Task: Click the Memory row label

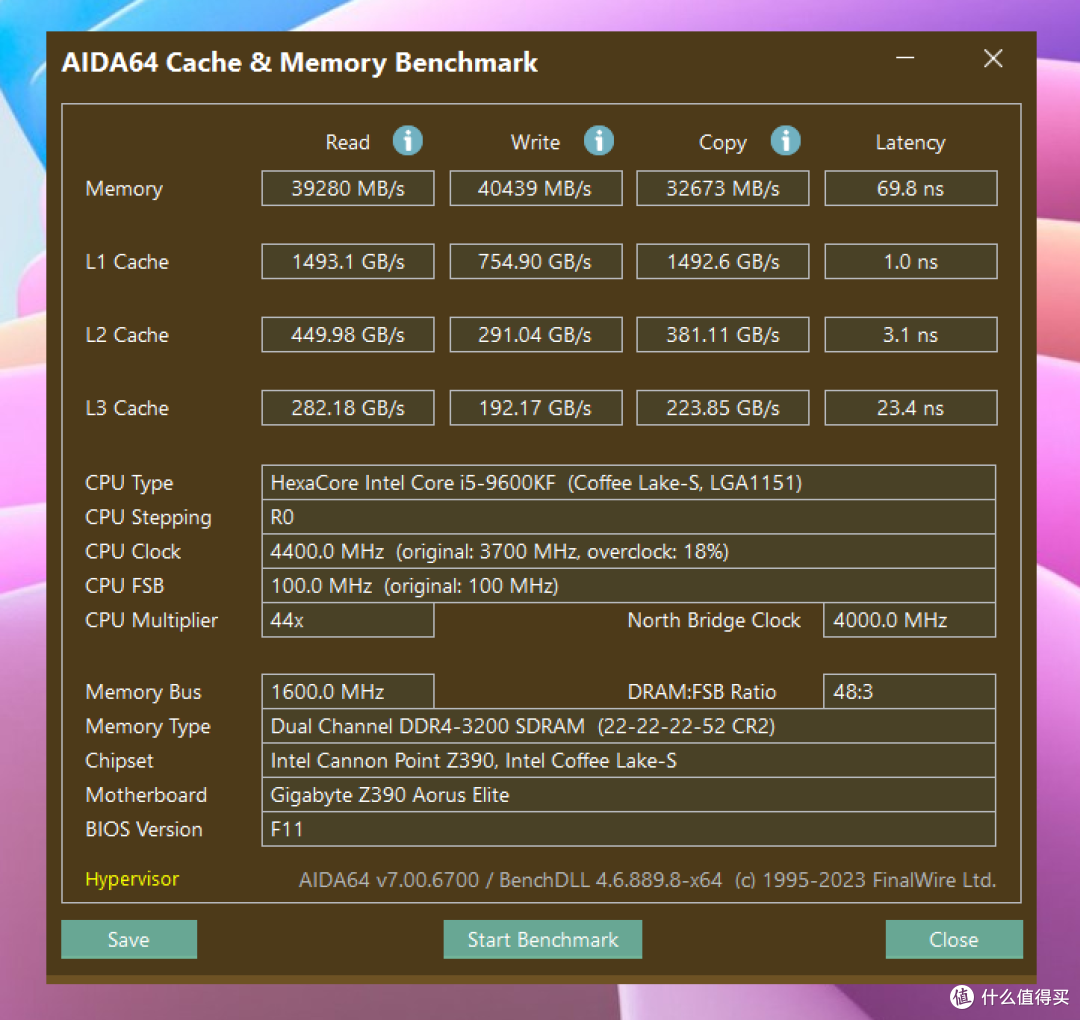Action: 124,189
